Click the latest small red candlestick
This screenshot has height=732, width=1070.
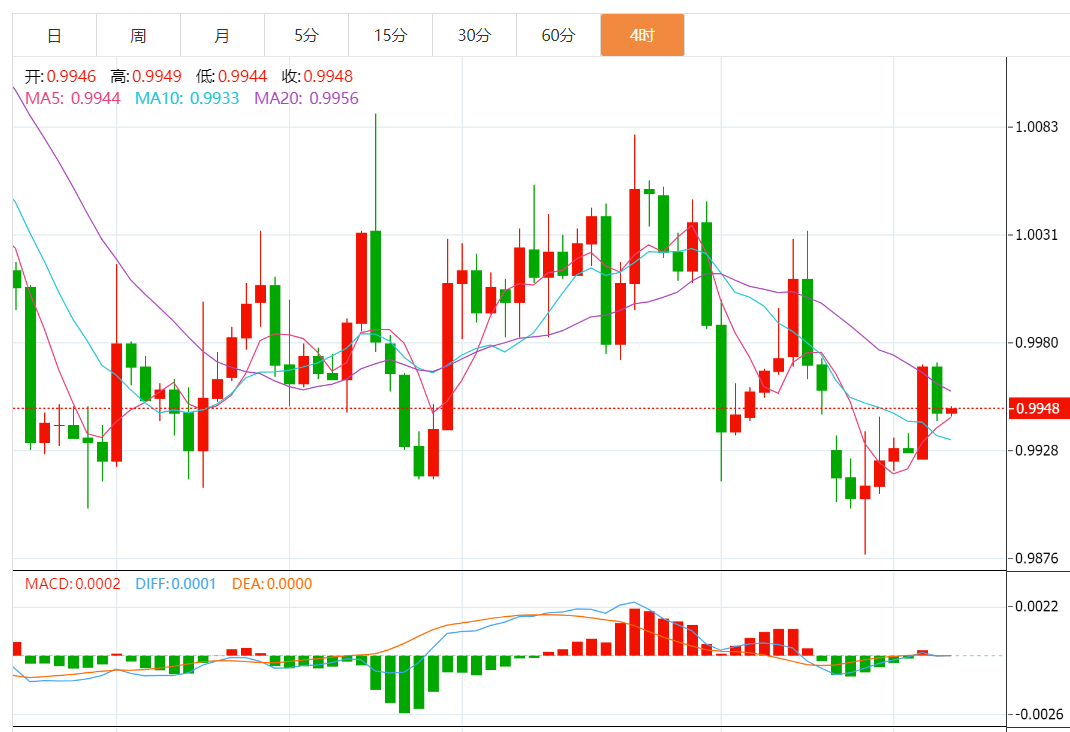click(x=951, y=411)
